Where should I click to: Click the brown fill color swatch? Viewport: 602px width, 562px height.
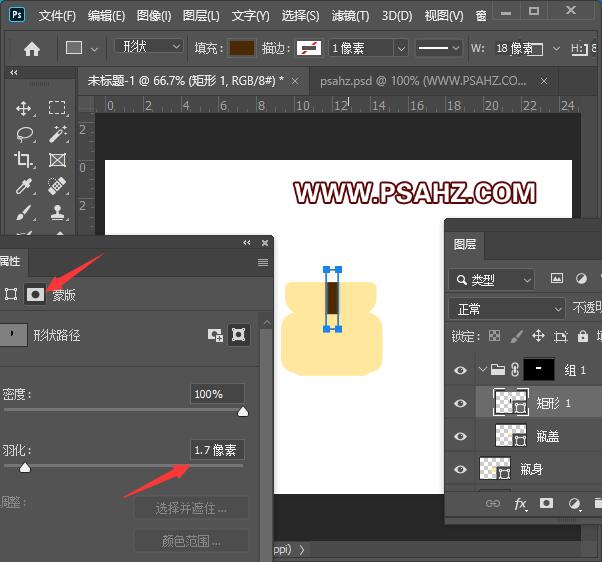(x=242, y=48)
